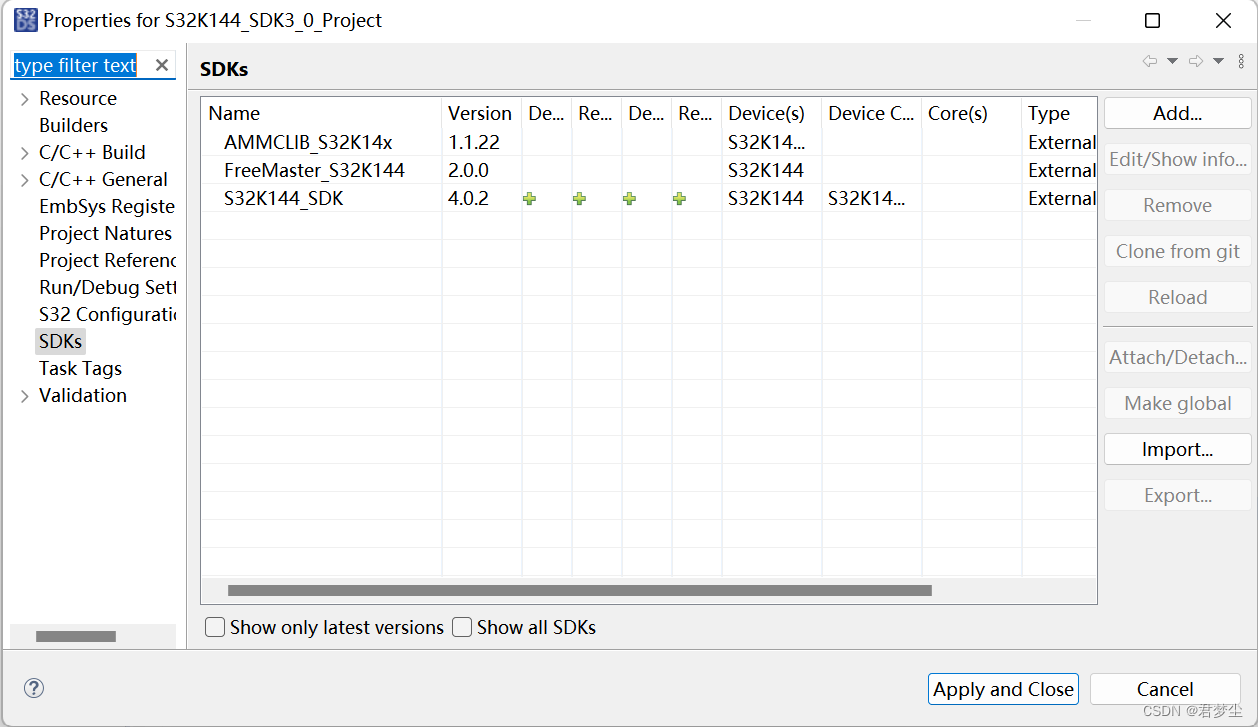Screen dimensions: 1258x727
Task: Click the Apply and Close button
Action: [x=1003, y=689]
